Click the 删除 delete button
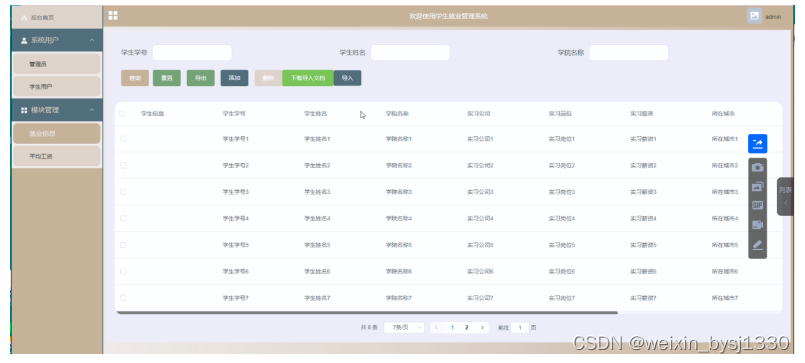Image resolution: width=805 pixels, height=363 pixels. pyautogui.click(x=268, y=78)
